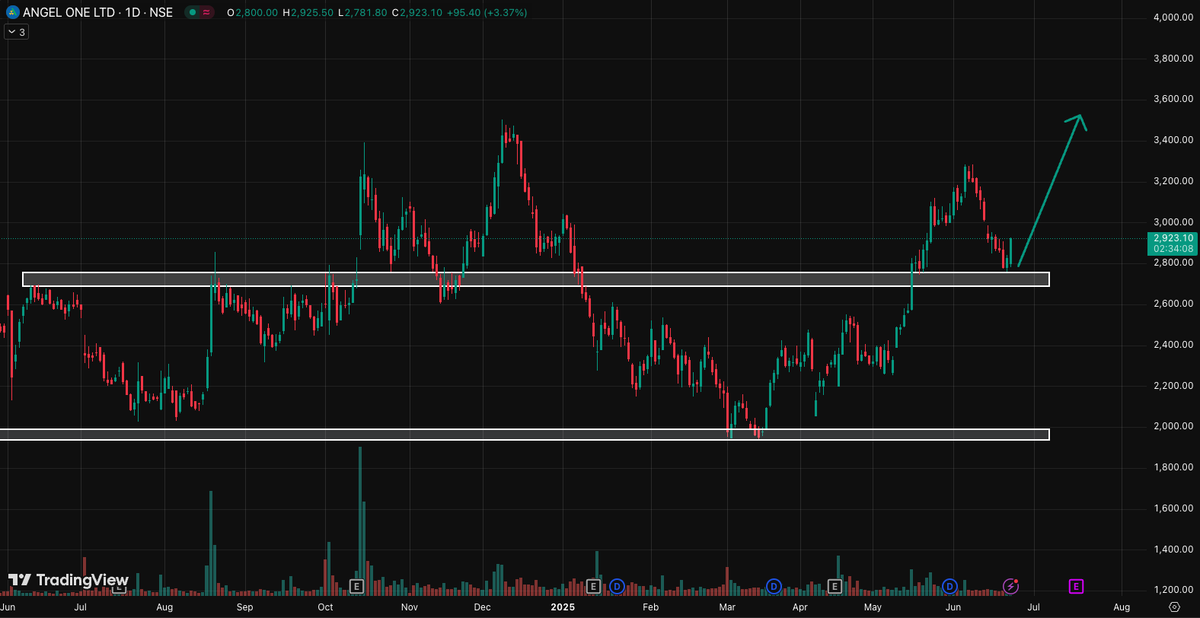Click the 4,000.00 price axis label
Viewport: 1200px width, 618px height.
(1171, 17)
